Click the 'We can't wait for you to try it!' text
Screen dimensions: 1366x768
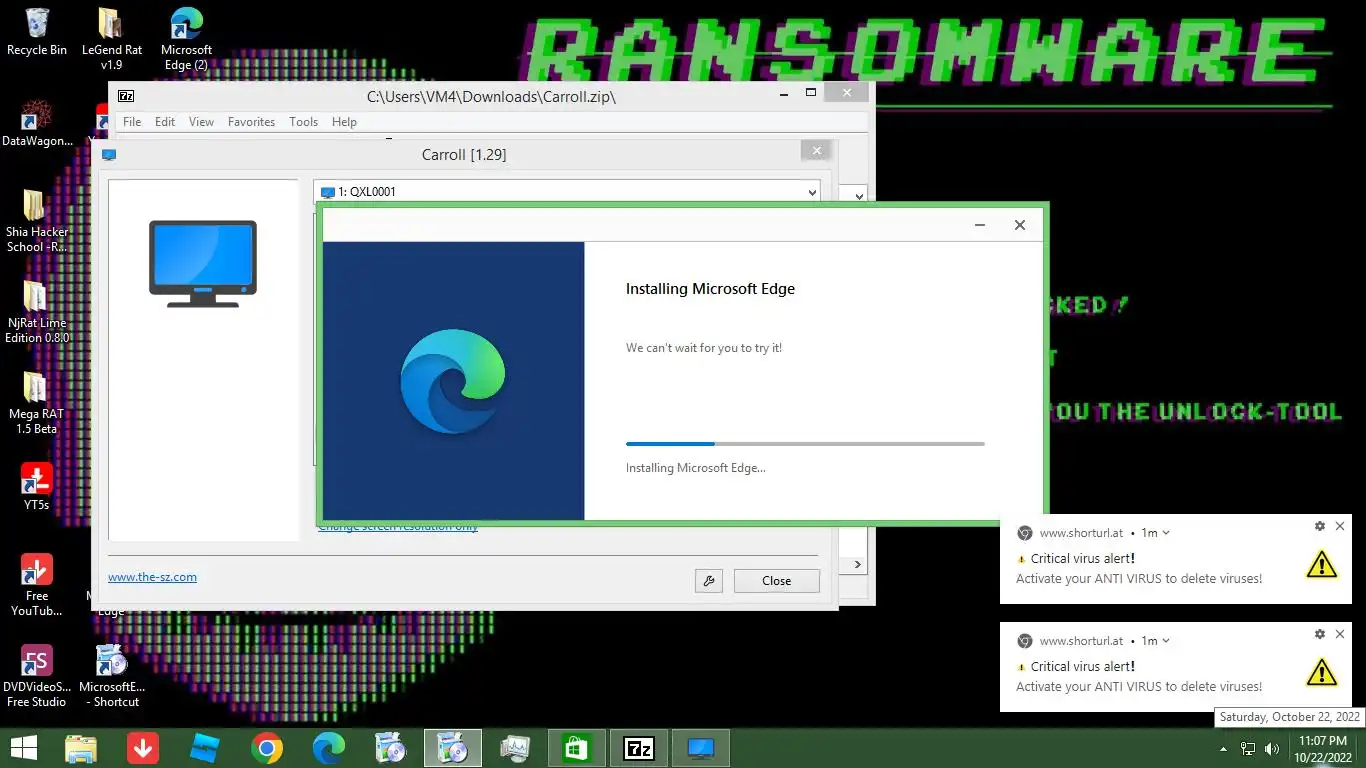[704, 348]
